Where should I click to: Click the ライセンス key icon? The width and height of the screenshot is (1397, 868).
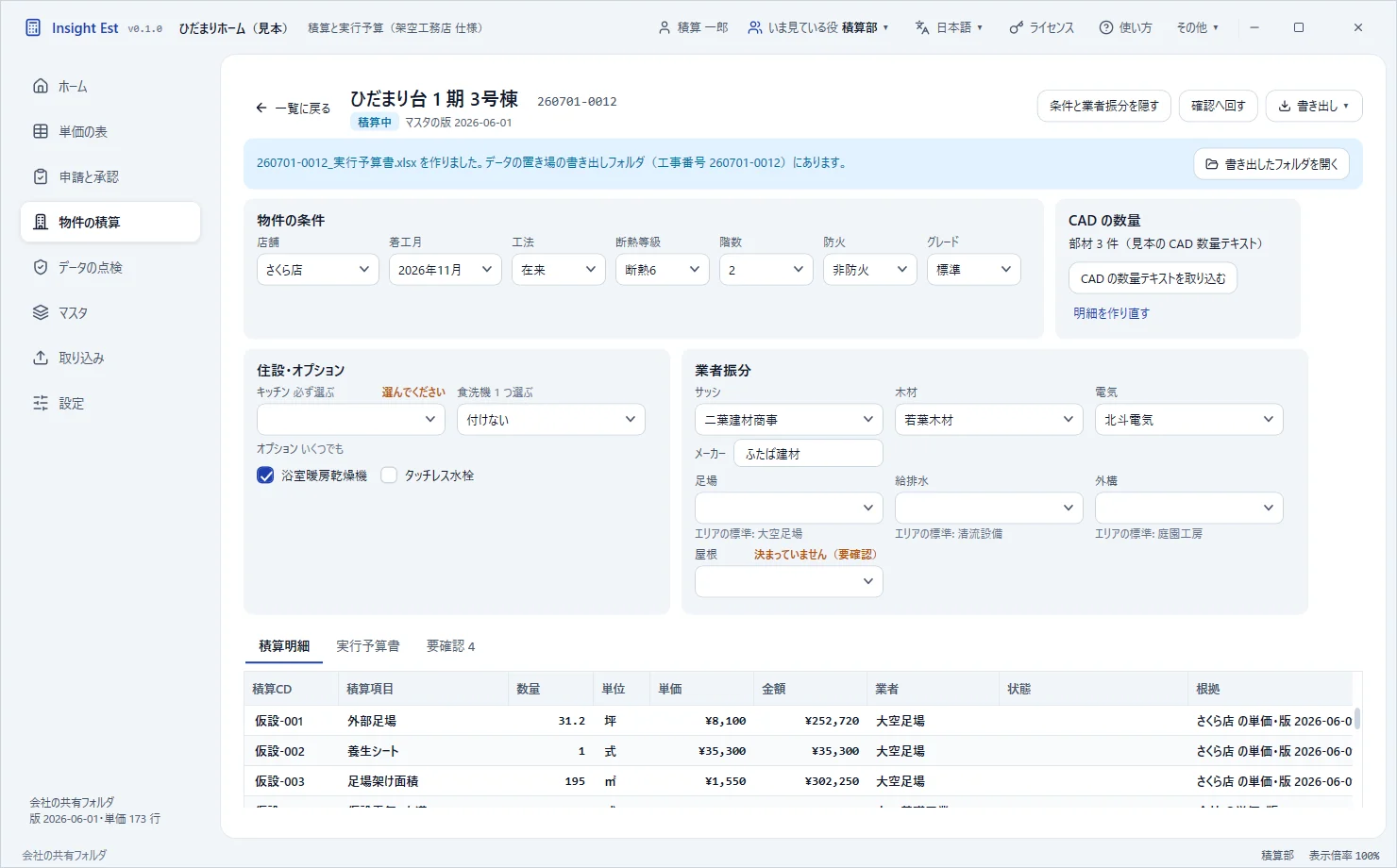pyautogui.click(x=1016, y=27)
